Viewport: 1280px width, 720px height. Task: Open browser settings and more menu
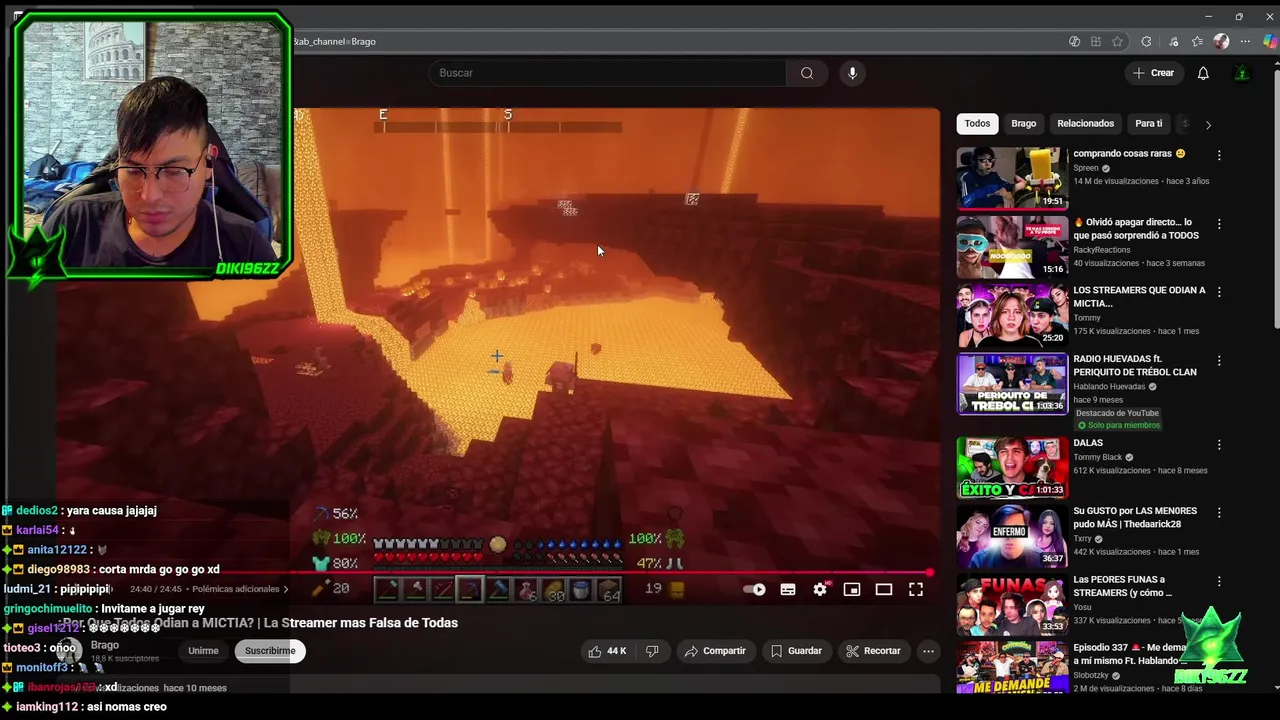point(1245,41)
